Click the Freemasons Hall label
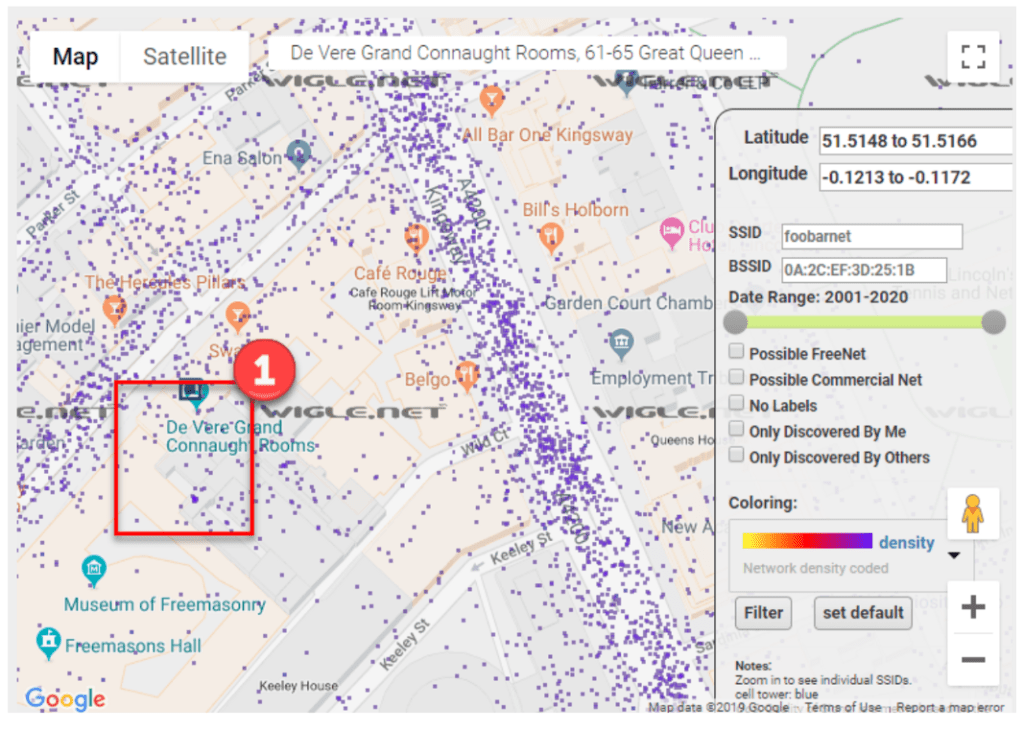This screenshot has height=730, width=1024. (133, 646)
